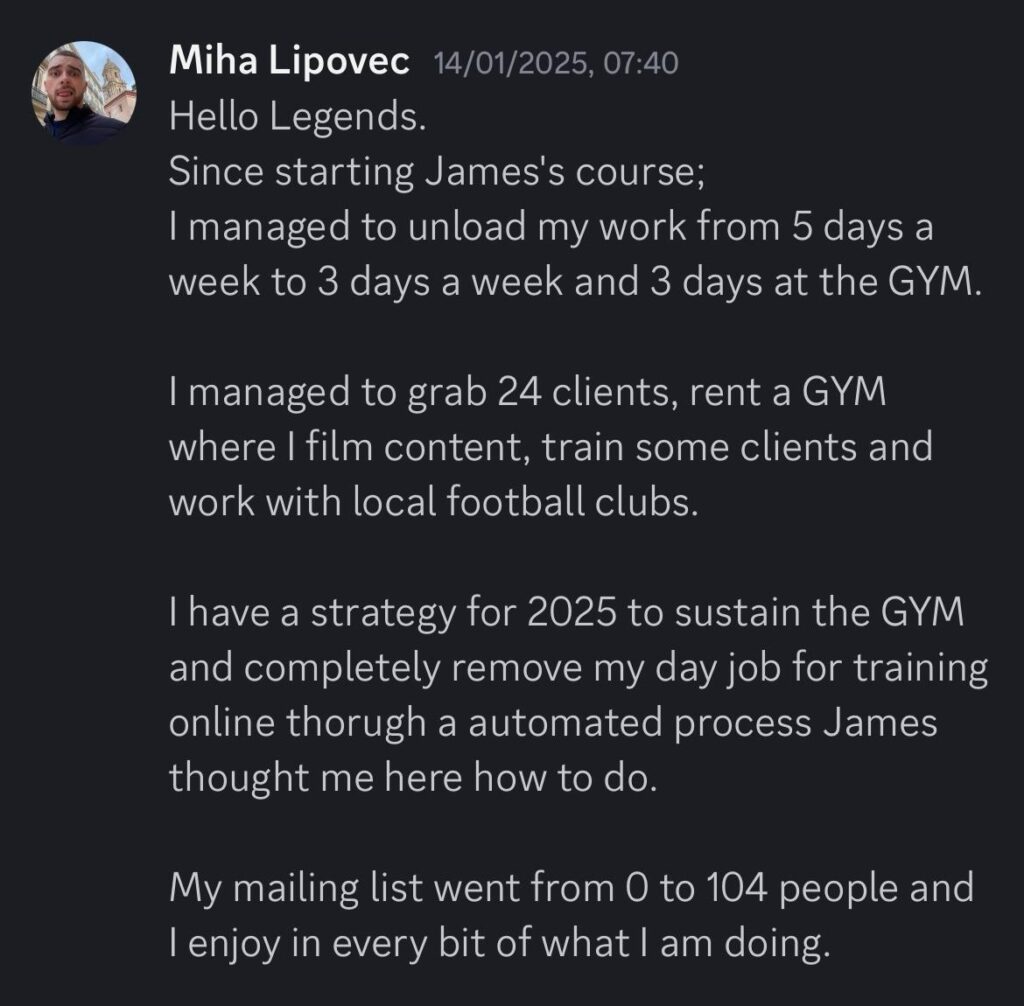This screenshot has height=1006, width=1024.
Task: Click the line starting "online thorugh a automated"
Action: [x=552, y=721]
